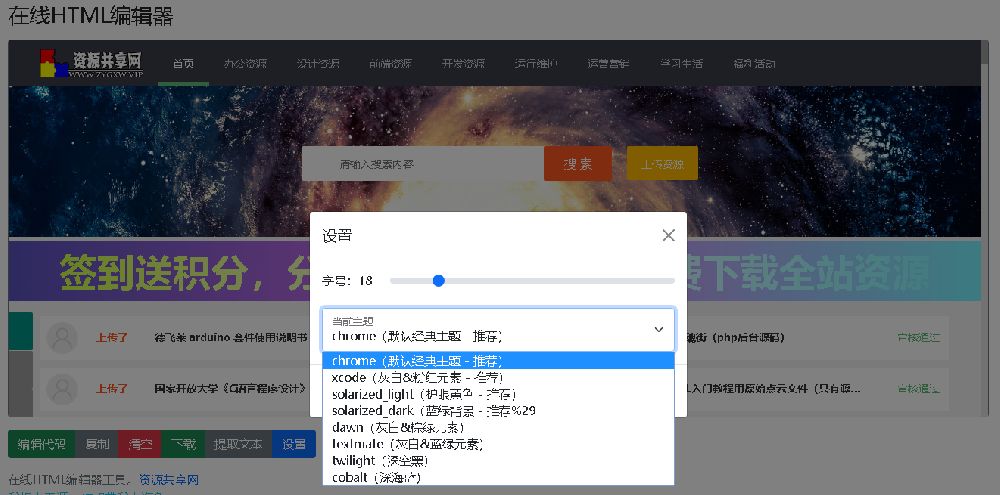Open the 开发资源 navigation tab
This screenshot has height=495, width=1000.
coord(463,64)
